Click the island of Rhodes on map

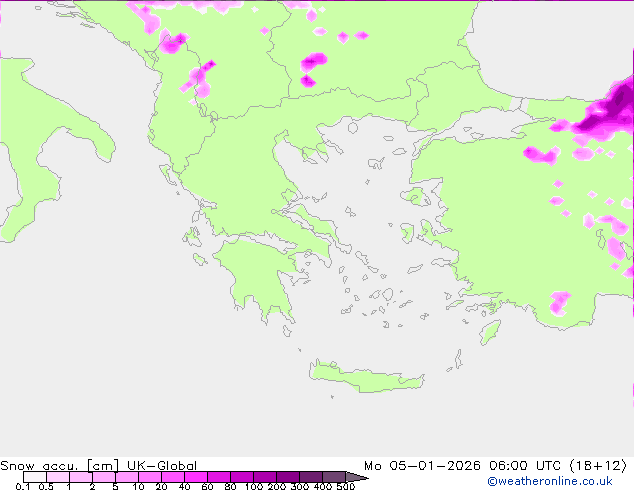(x=490, y=332)
